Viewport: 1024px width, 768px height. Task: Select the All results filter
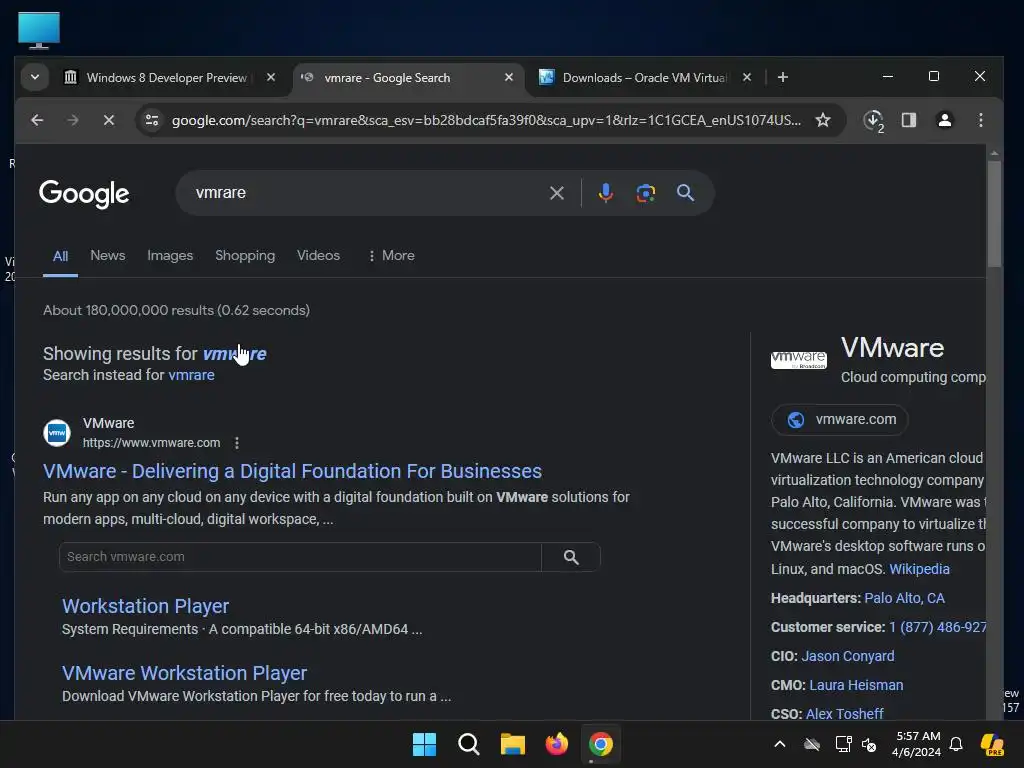(60, 256)
